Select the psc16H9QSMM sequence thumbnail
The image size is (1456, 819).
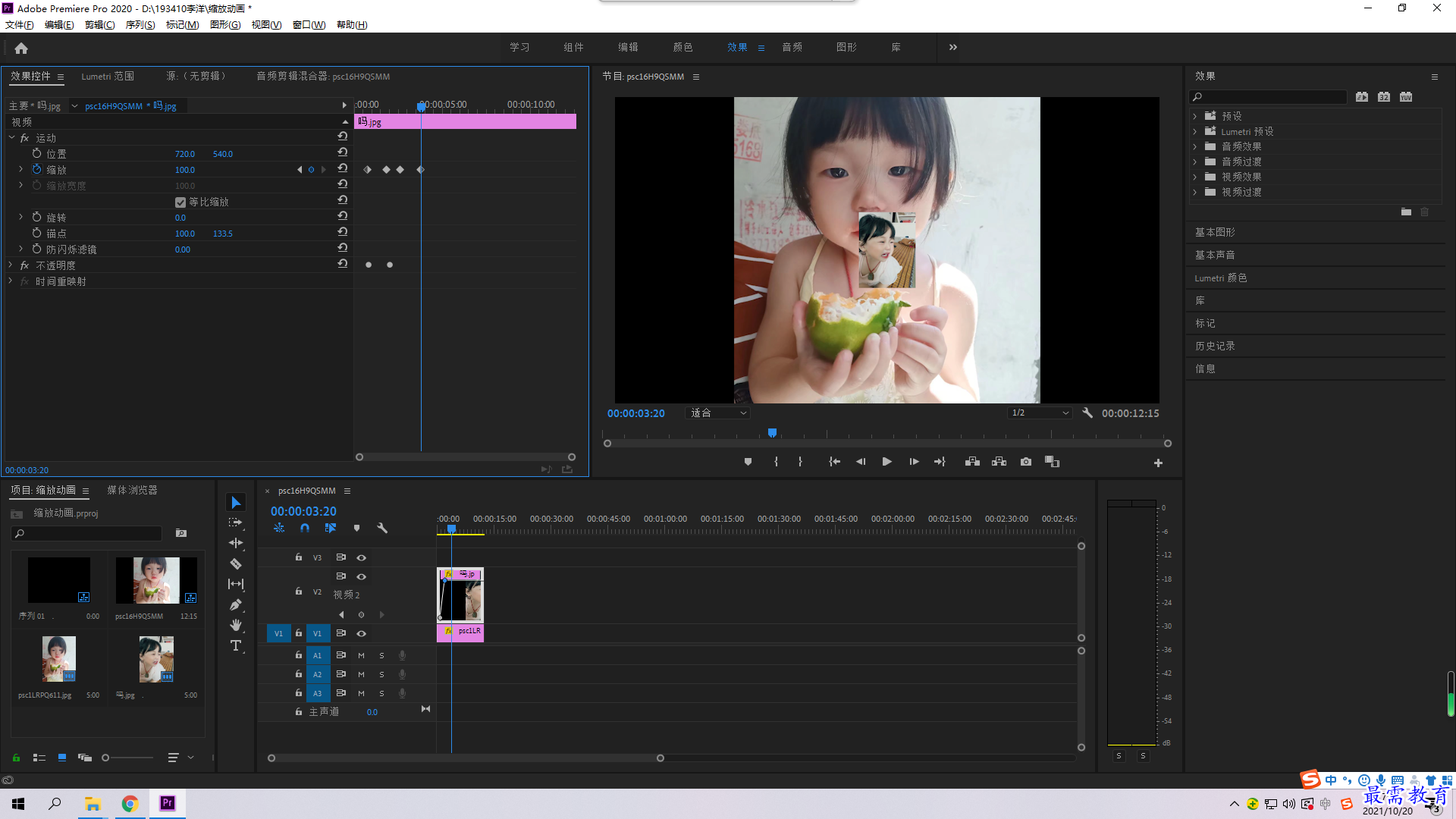[156, 580]
